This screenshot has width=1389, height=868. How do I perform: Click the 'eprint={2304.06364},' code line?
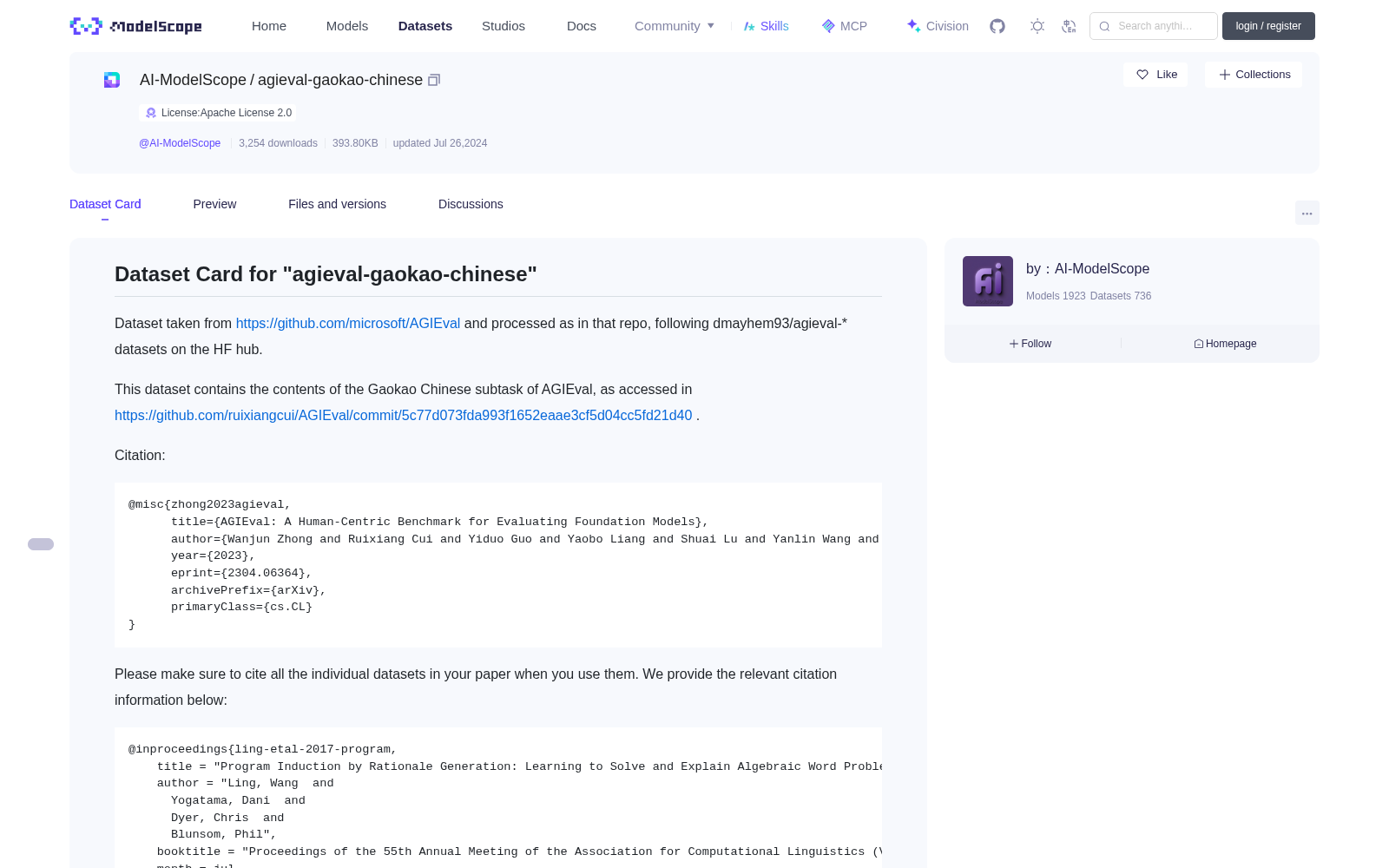click(241, 573)
